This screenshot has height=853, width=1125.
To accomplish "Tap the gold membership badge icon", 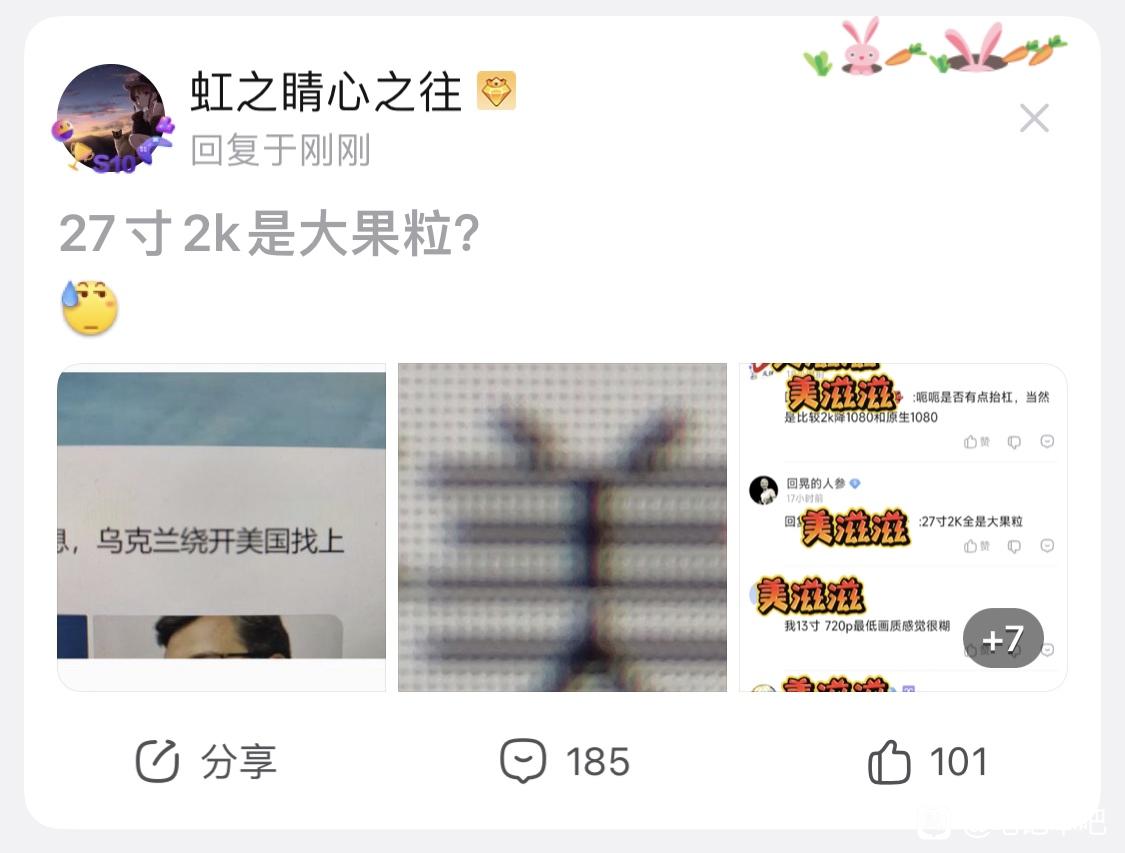I will pos(496,90).
